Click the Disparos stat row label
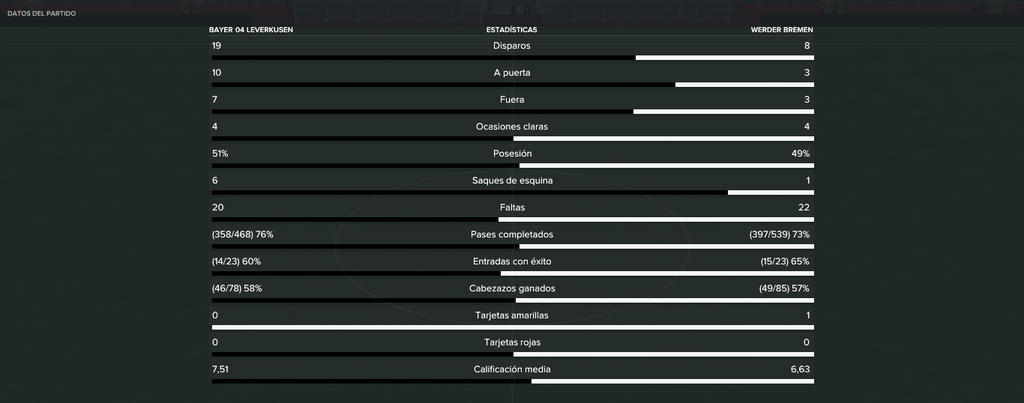This screenshot has height=403, width=1024. click(512, 46)
